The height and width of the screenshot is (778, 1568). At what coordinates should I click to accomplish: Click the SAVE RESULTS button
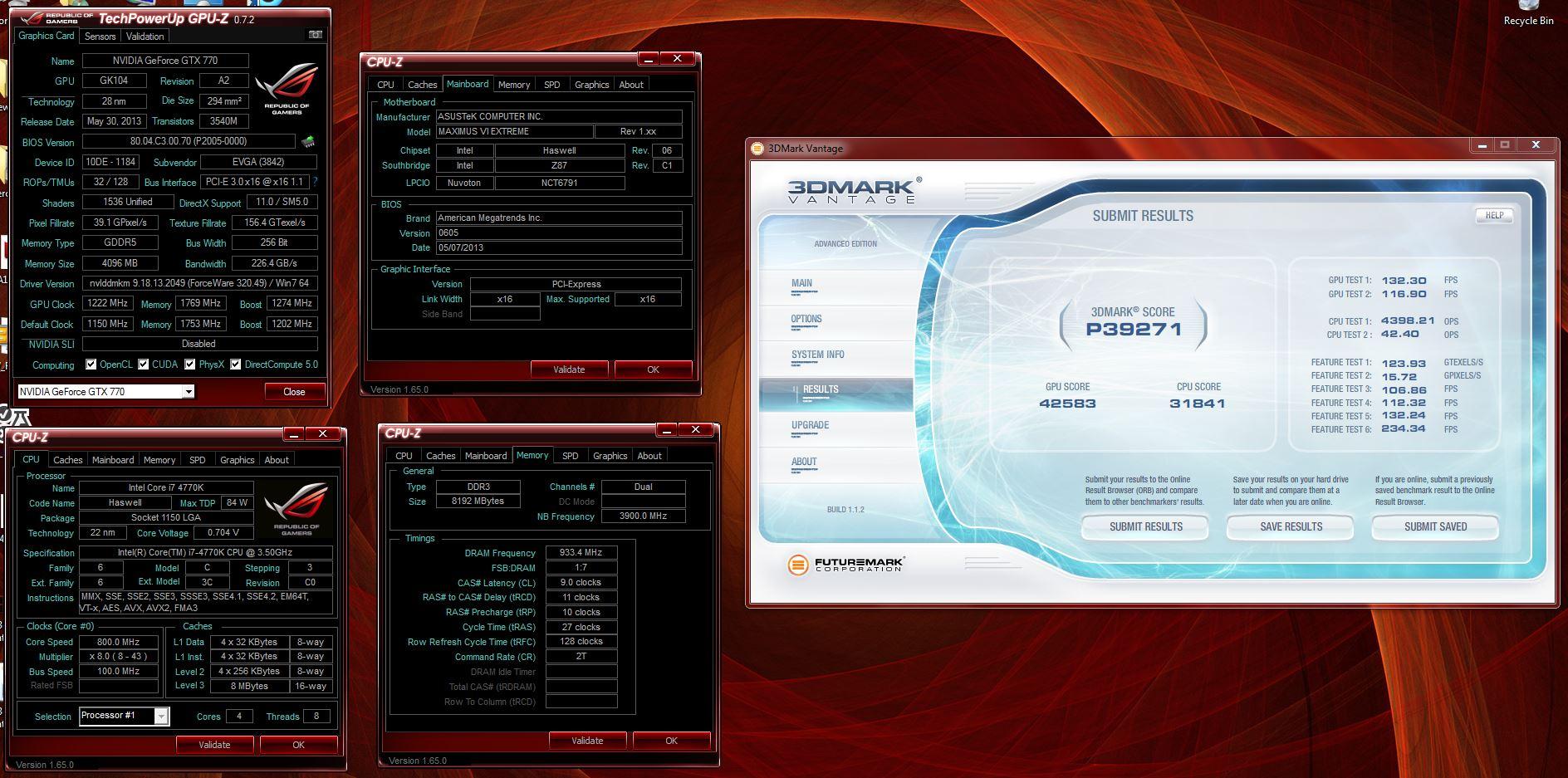[x=1291, y=527]
